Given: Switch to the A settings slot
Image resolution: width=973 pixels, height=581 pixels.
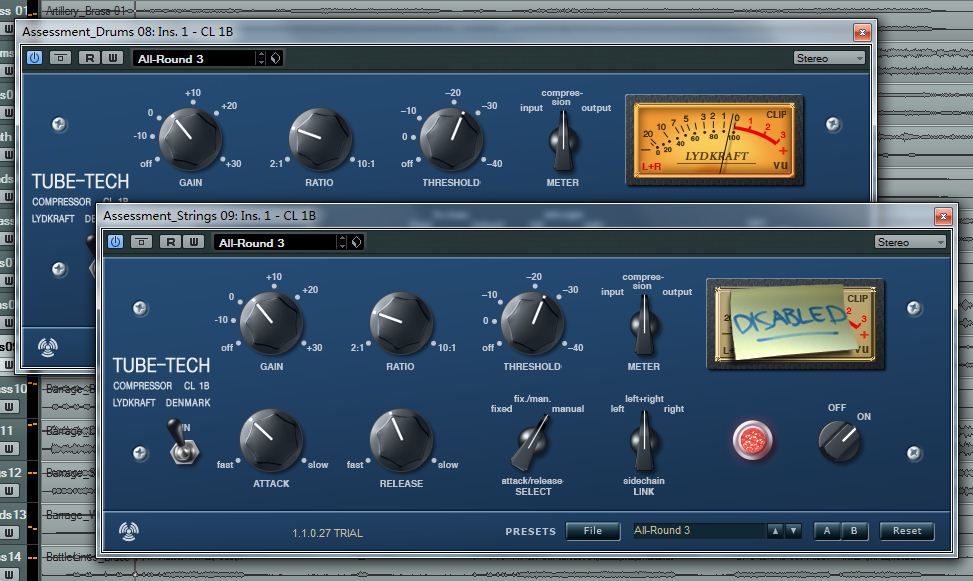Looking at the screenshot, I should pos(827,531).
